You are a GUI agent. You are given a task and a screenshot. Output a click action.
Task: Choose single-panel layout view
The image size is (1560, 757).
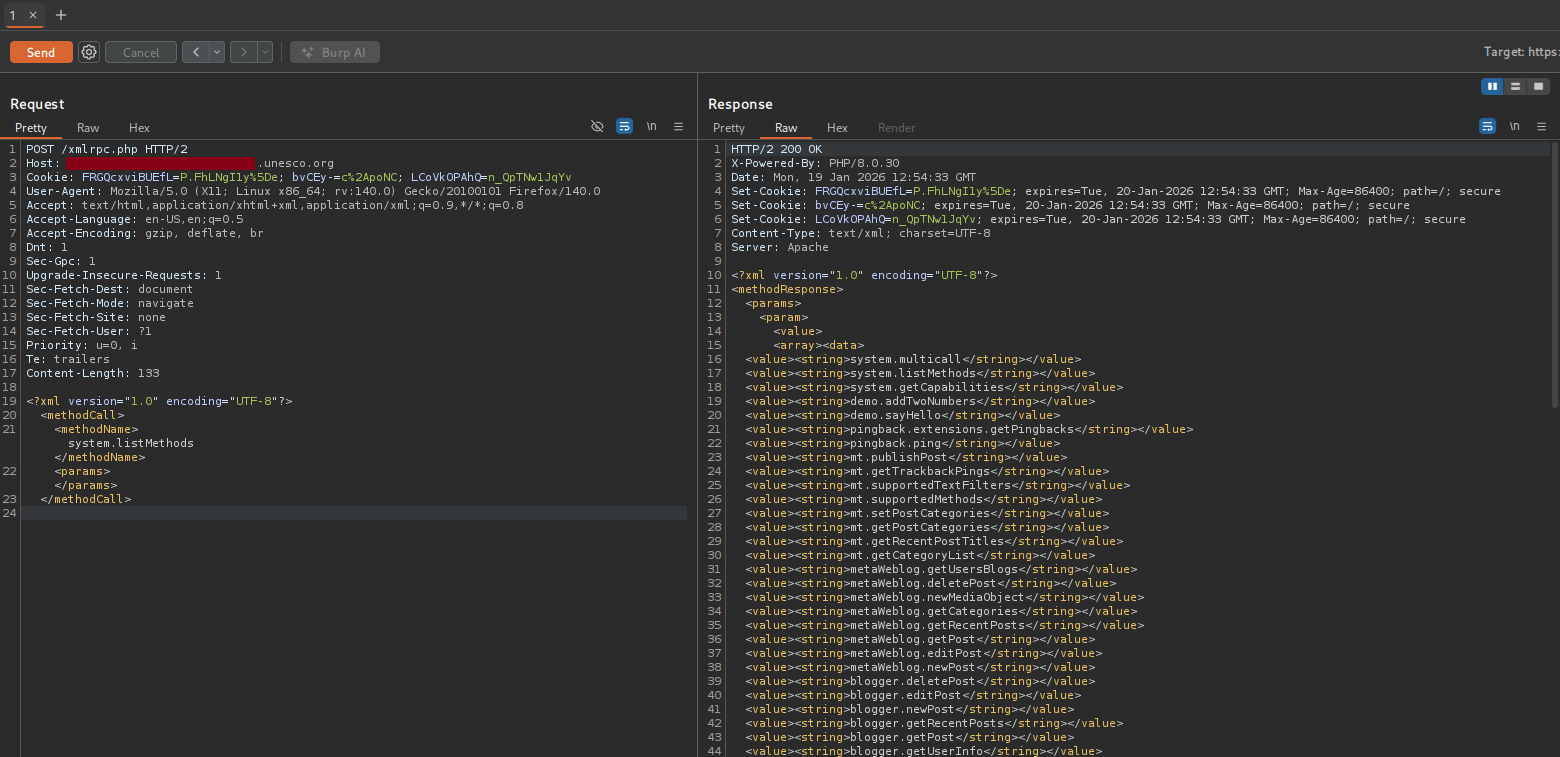(1540, 86)
